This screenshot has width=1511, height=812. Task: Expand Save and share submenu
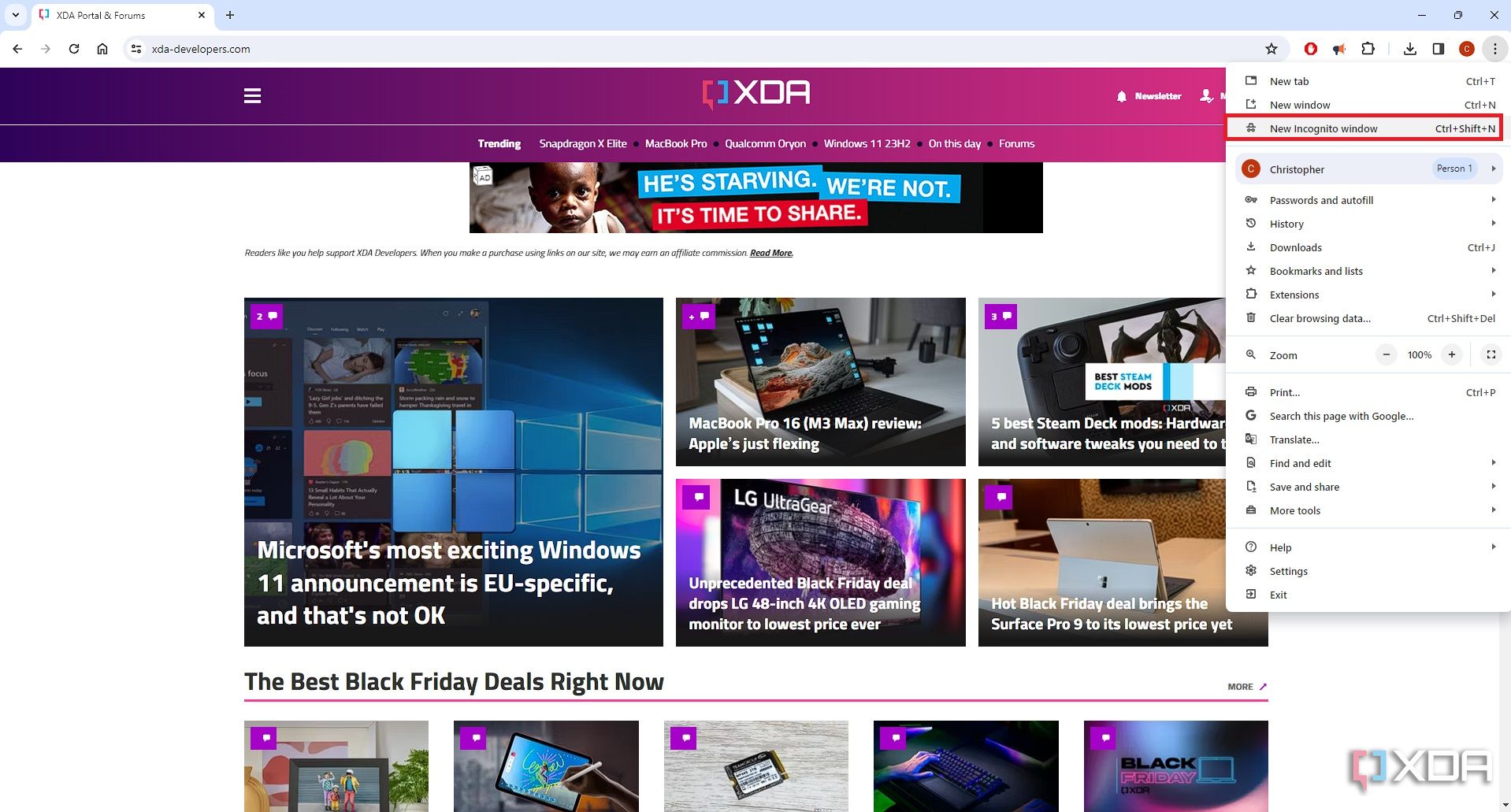[x=1368, y=487]
